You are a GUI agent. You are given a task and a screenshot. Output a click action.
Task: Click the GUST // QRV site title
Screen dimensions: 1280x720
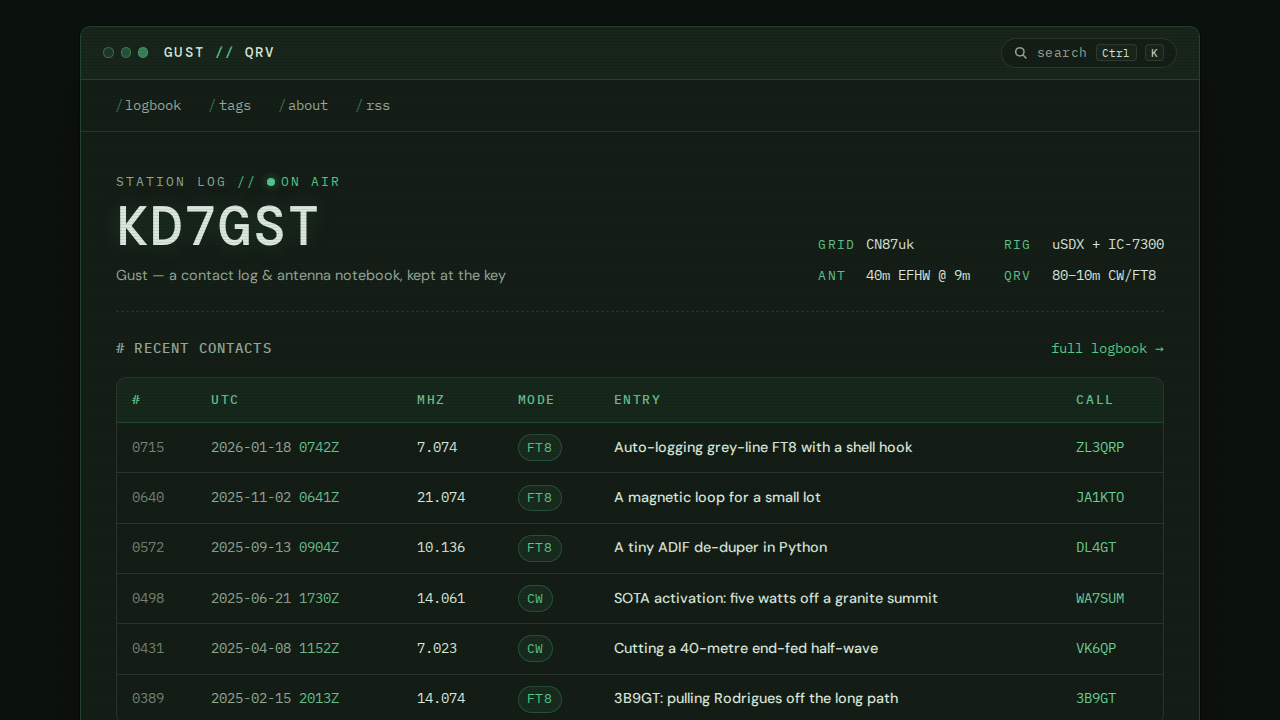[x=219, y=53]
